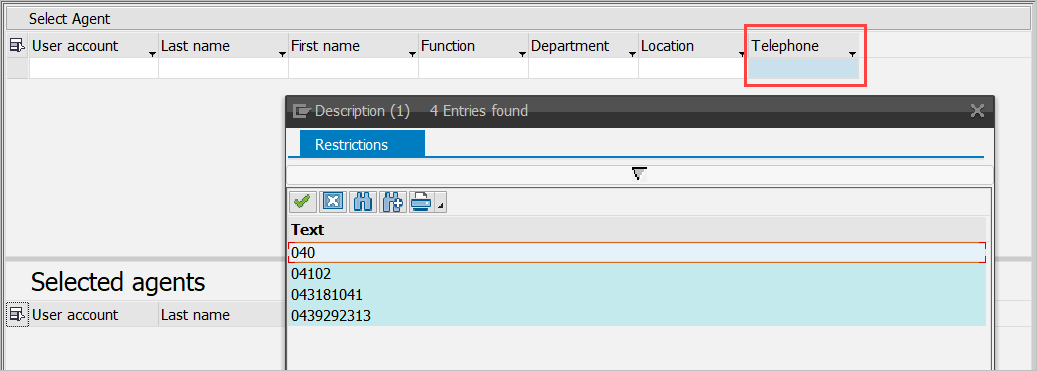Click the Location filter field
Viewport: 1037px width, 371px height.
point(693,68)
